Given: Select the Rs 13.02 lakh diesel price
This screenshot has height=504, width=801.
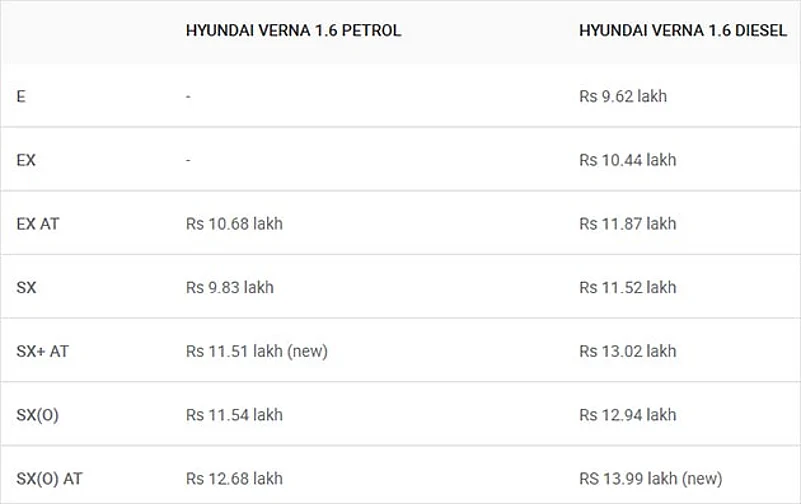Looking at the screenshot, I should point(627,351).
